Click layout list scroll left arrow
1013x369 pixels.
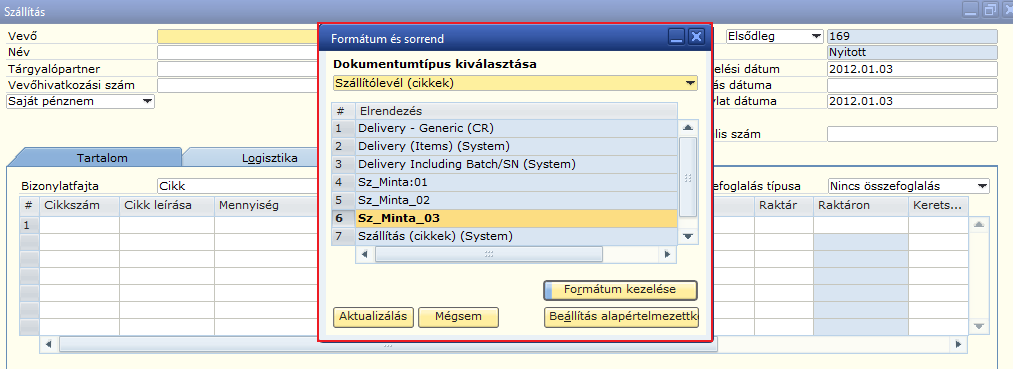pos(364,255)
